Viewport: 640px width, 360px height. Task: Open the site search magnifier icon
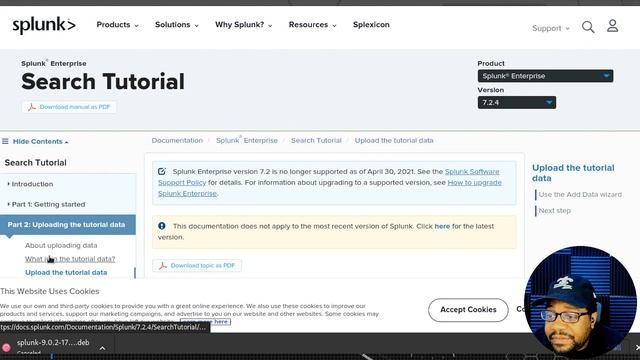pyautogui.click(x=588, y=27)
